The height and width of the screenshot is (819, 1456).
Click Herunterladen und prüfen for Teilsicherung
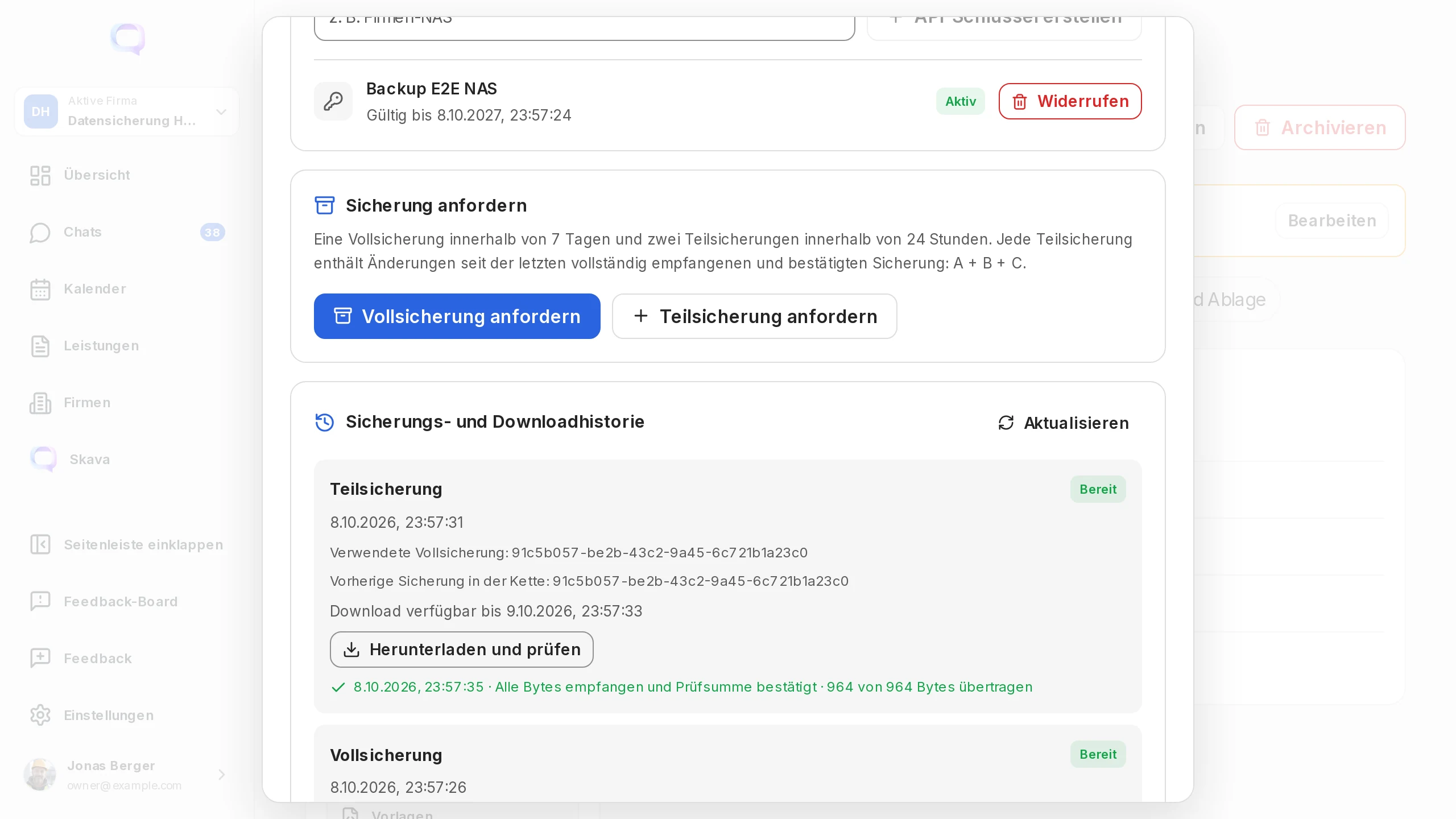(462, 650)
